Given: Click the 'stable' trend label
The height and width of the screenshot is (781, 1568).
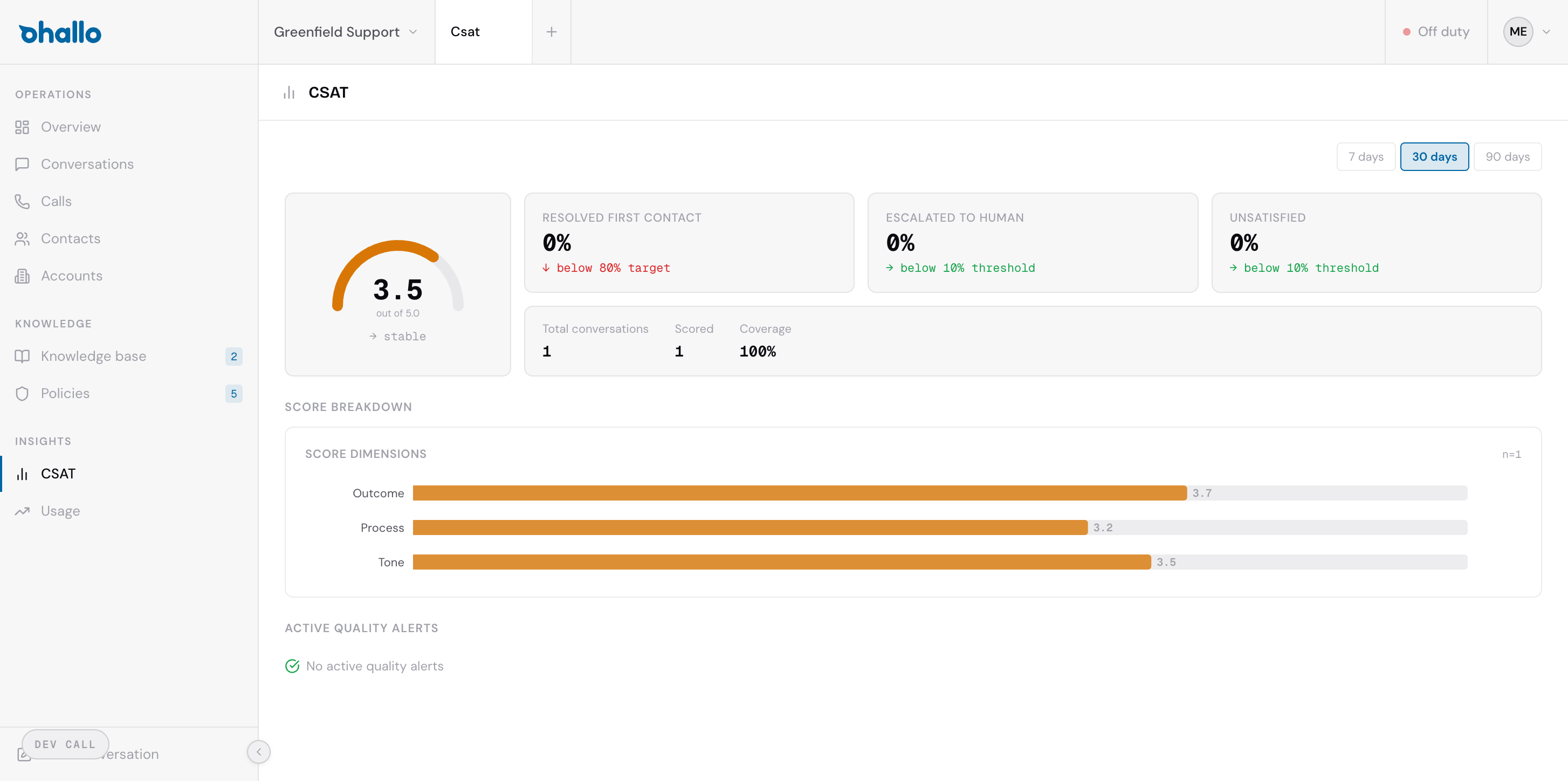Looking at the screenshot, I should point(405,337).
